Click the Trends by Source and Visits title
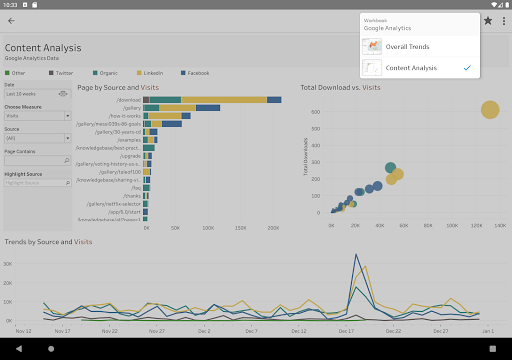The width and height of the screenshot is (512, 360). (x=48, y=242)
